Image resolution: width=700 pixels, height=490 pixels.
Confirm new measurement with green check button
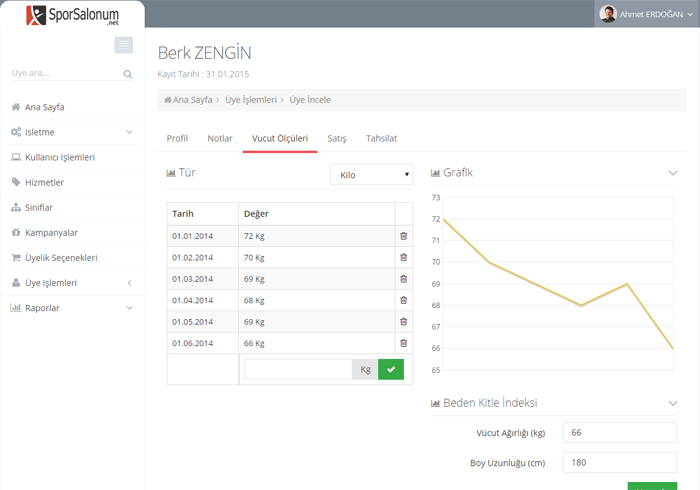click(391, 370)
